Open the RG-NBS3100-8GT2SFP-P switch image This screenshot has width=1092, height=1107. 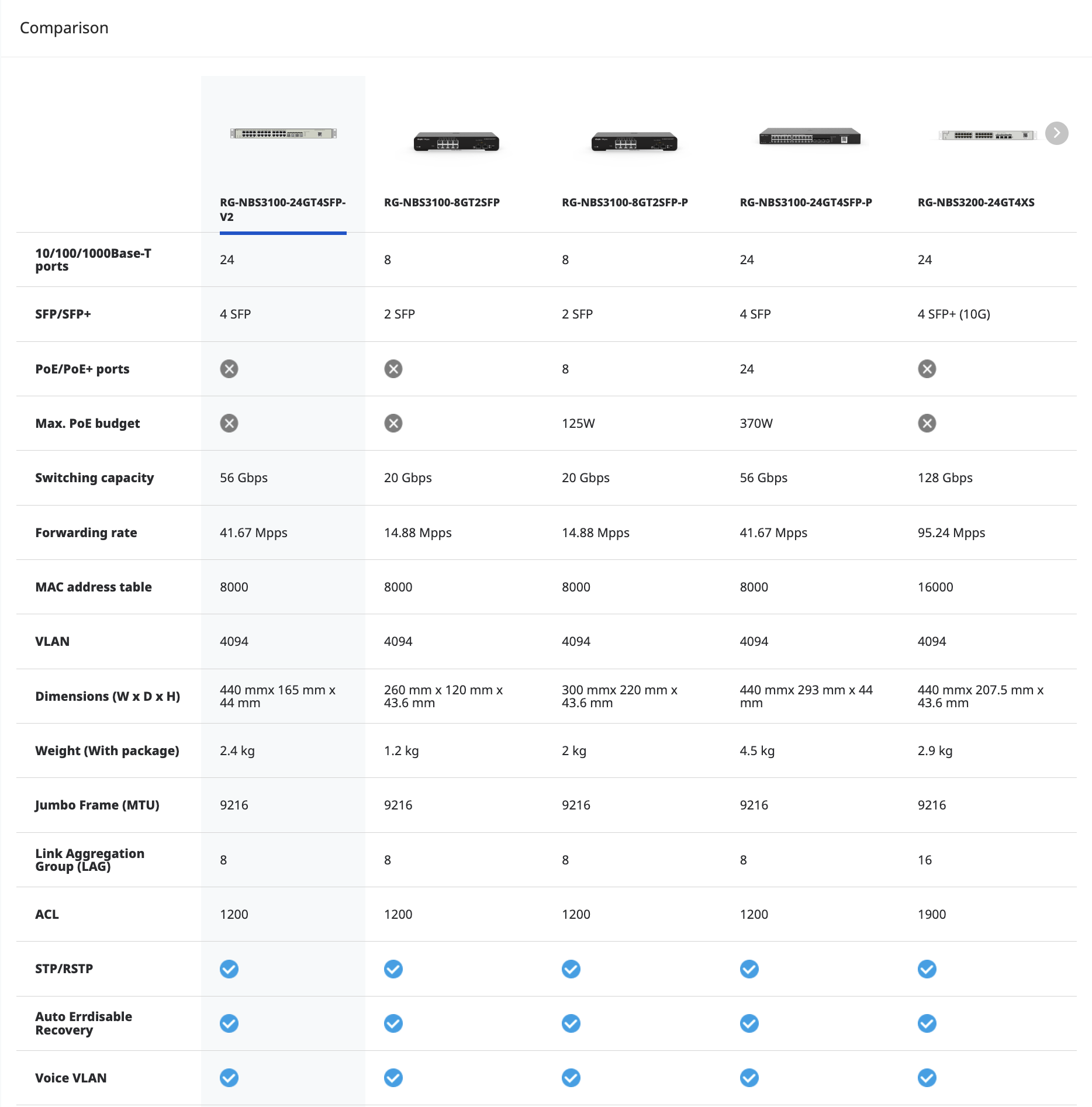point(634,142)
